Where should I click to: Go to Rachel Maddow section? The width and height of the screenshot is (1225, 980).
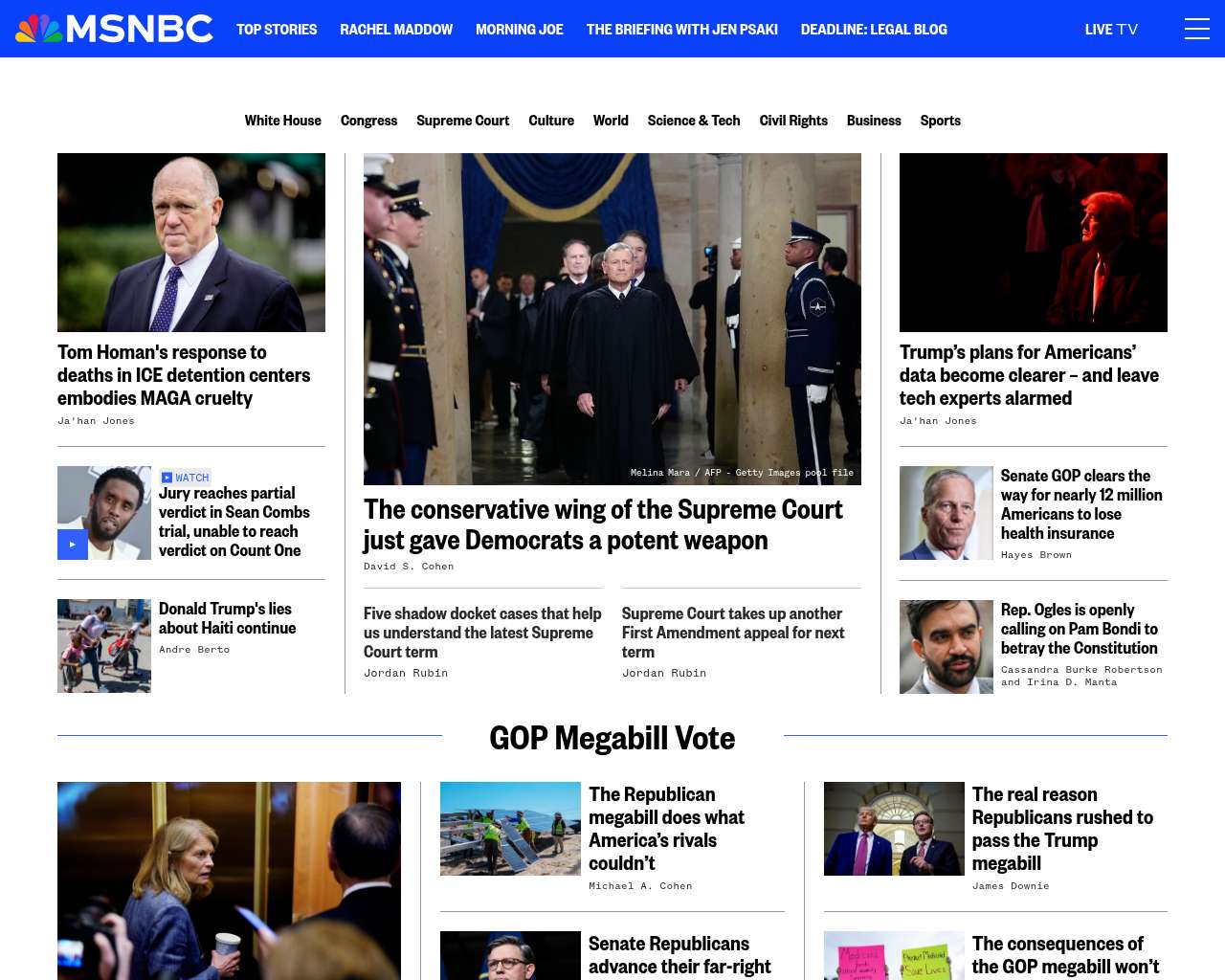pyautogui.click(x=396, y=29)
